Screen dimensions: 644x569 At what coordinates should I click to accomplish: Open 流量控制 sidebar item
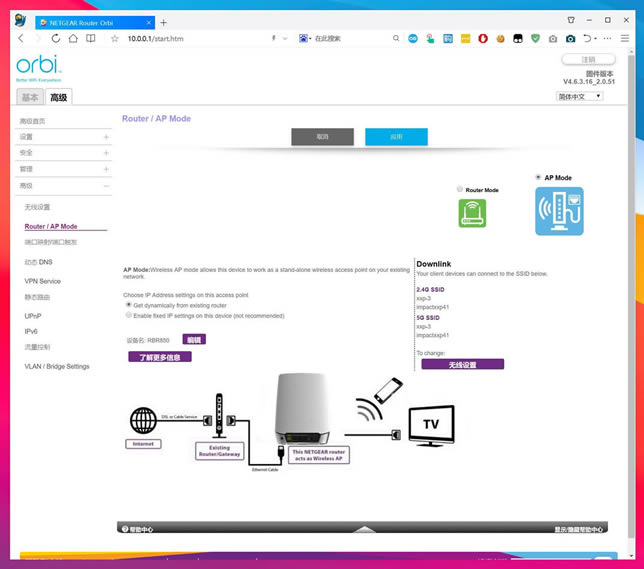tap(37, 347)
